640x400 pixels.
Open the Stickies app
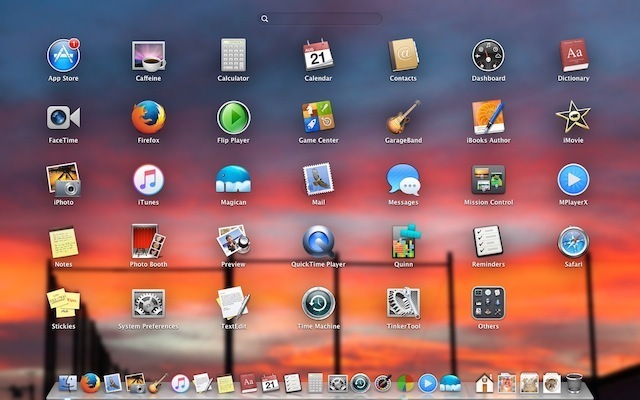[x=63, y=304]
